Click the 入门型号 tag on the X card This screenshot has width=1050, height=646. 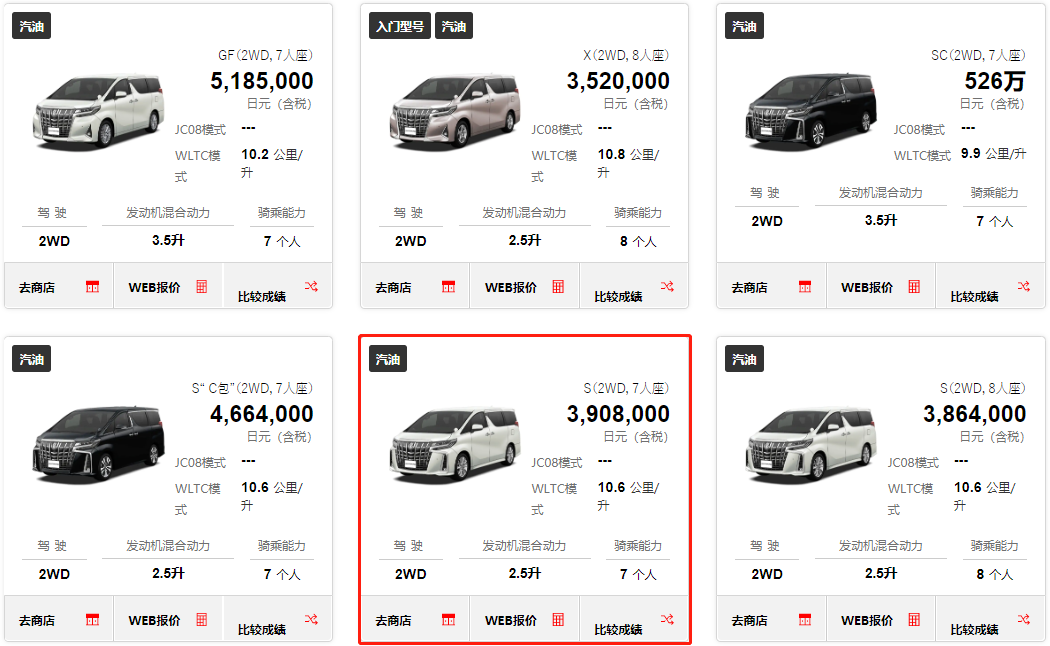coord(399,26)
